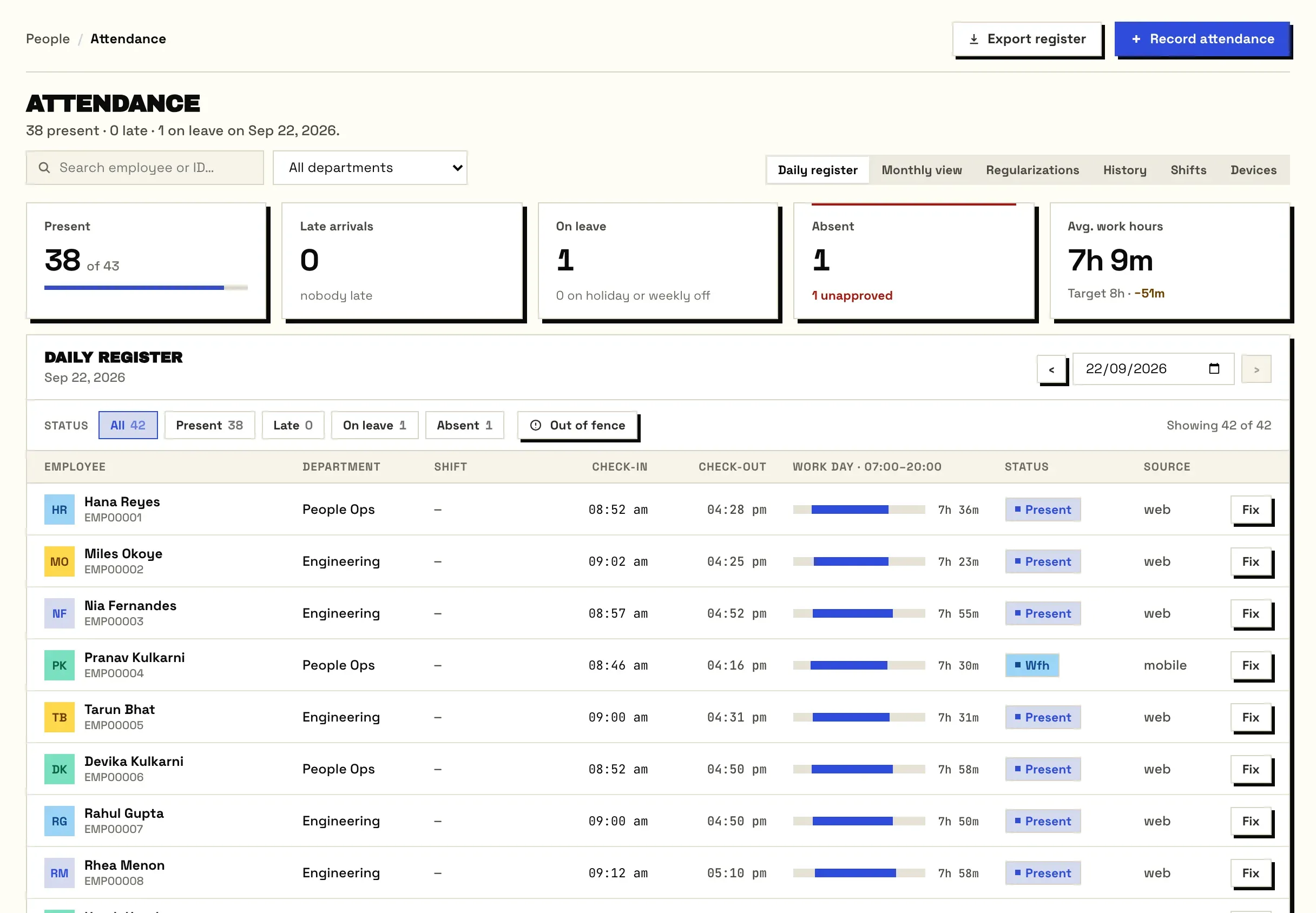
Task: Click the Export register button
Action: click(x=1027, y=39)
